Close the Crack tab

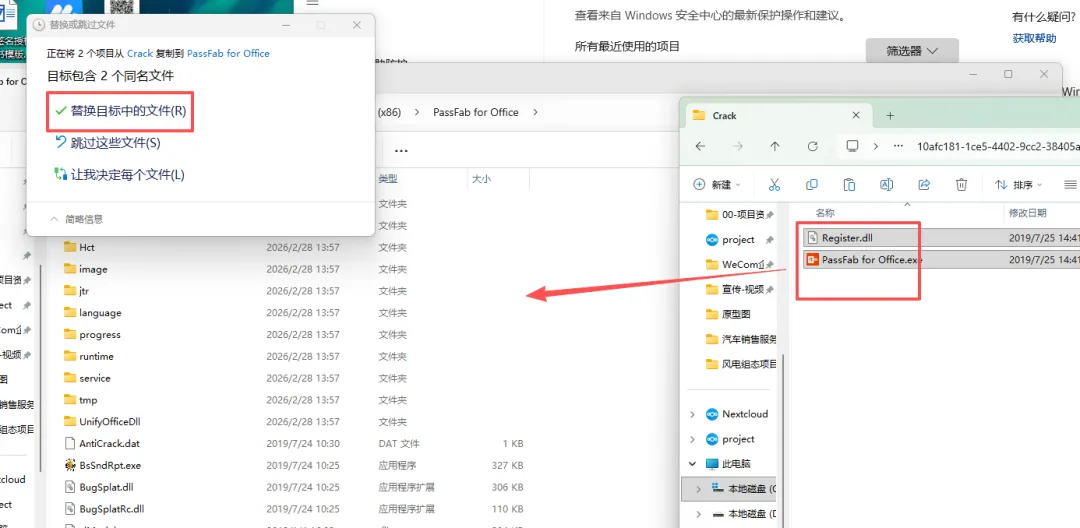(855, 116)
